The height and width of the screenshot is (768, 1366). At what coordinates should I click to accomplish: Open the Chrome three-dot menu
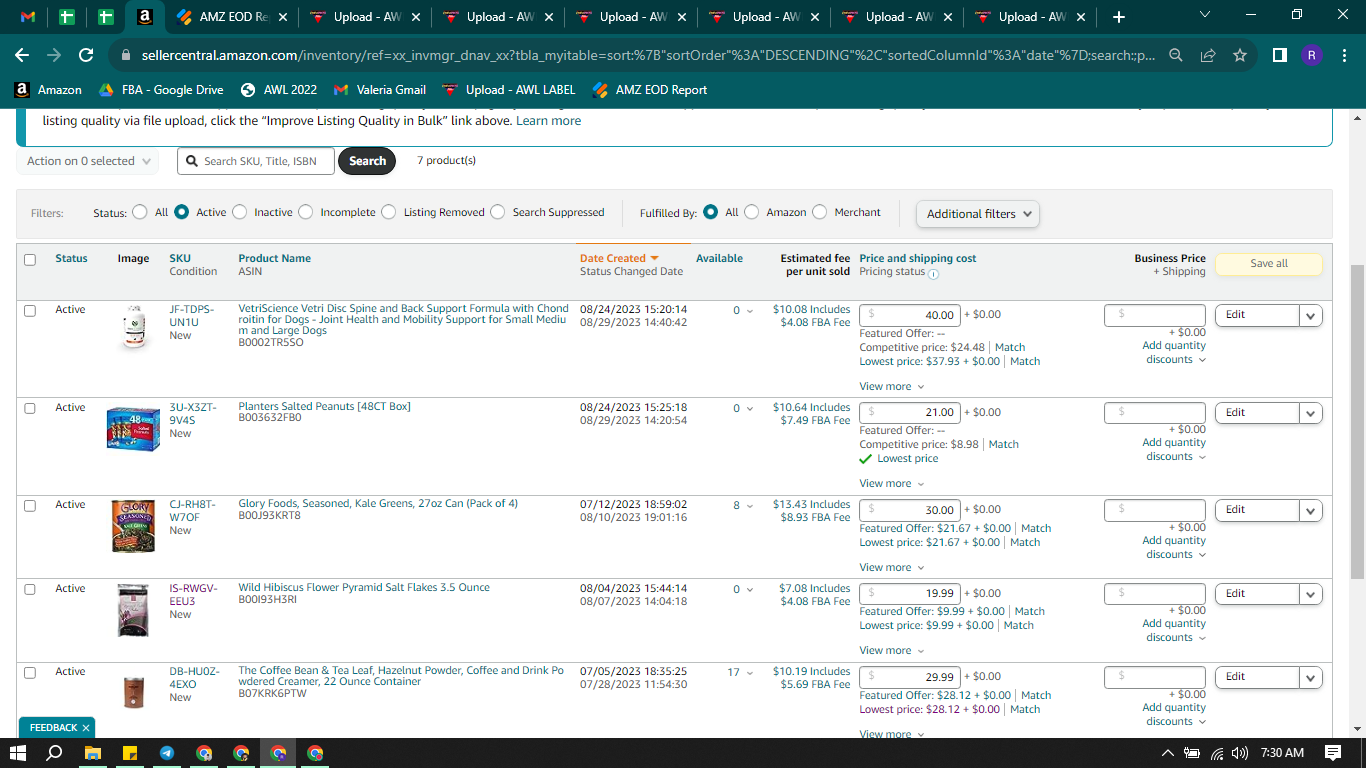tap(1343, 56)
